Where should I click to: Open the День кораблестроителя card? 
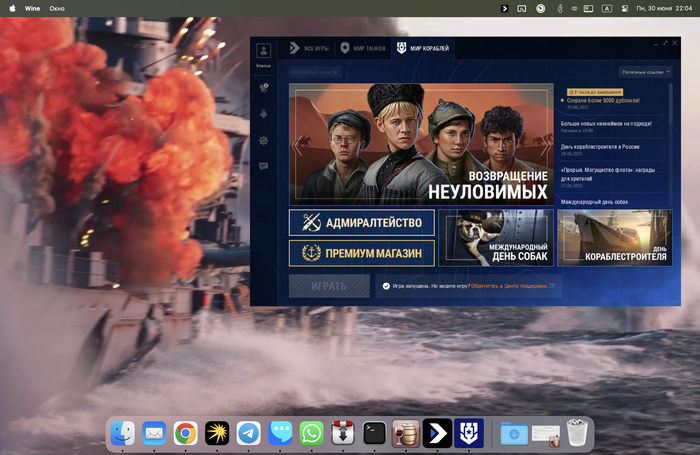coord(615,238)
